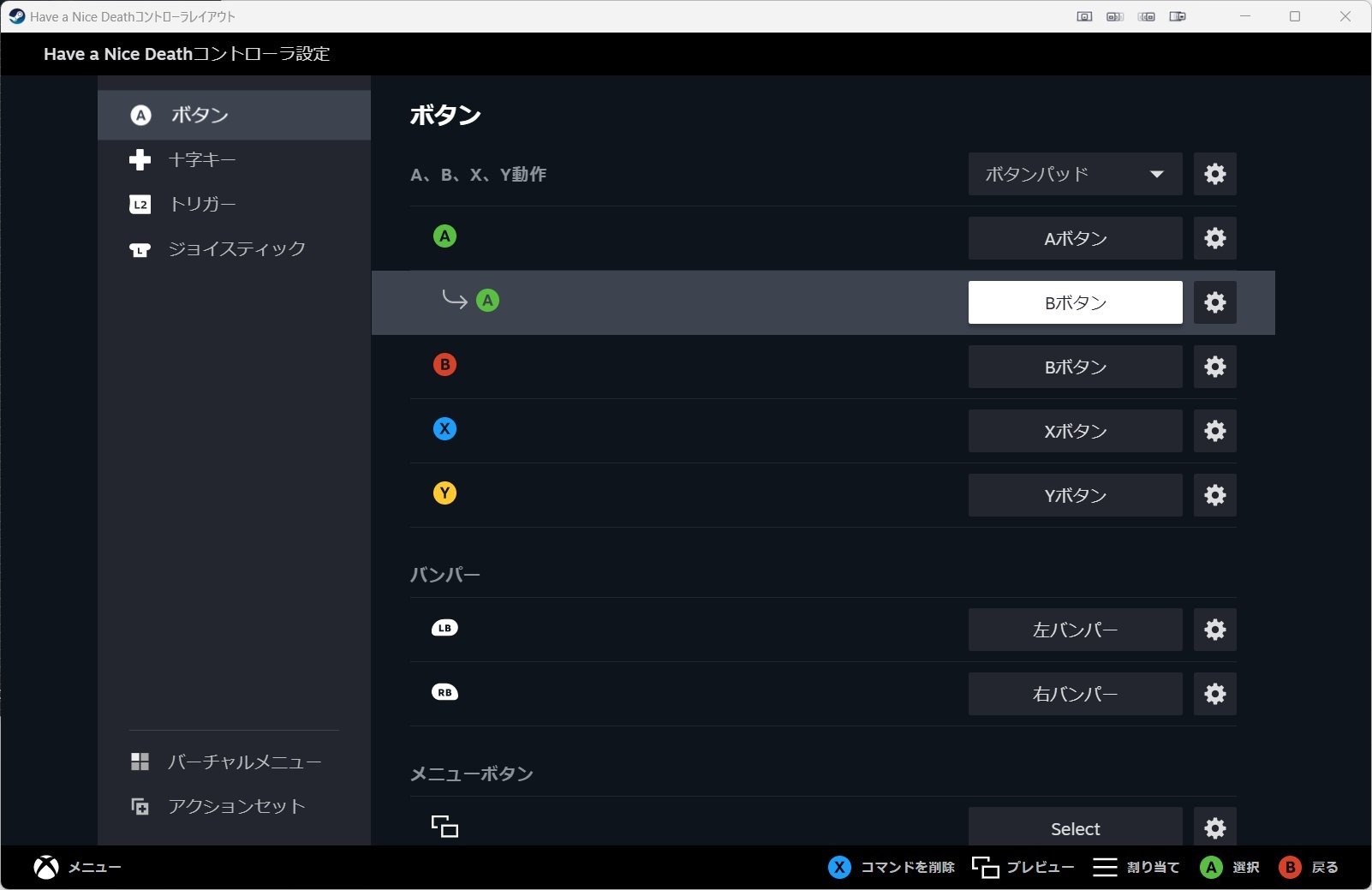Viewport: 1372px width, 890px height.
Task: Click second controller layout icon in title bar
Action: 1115,16
